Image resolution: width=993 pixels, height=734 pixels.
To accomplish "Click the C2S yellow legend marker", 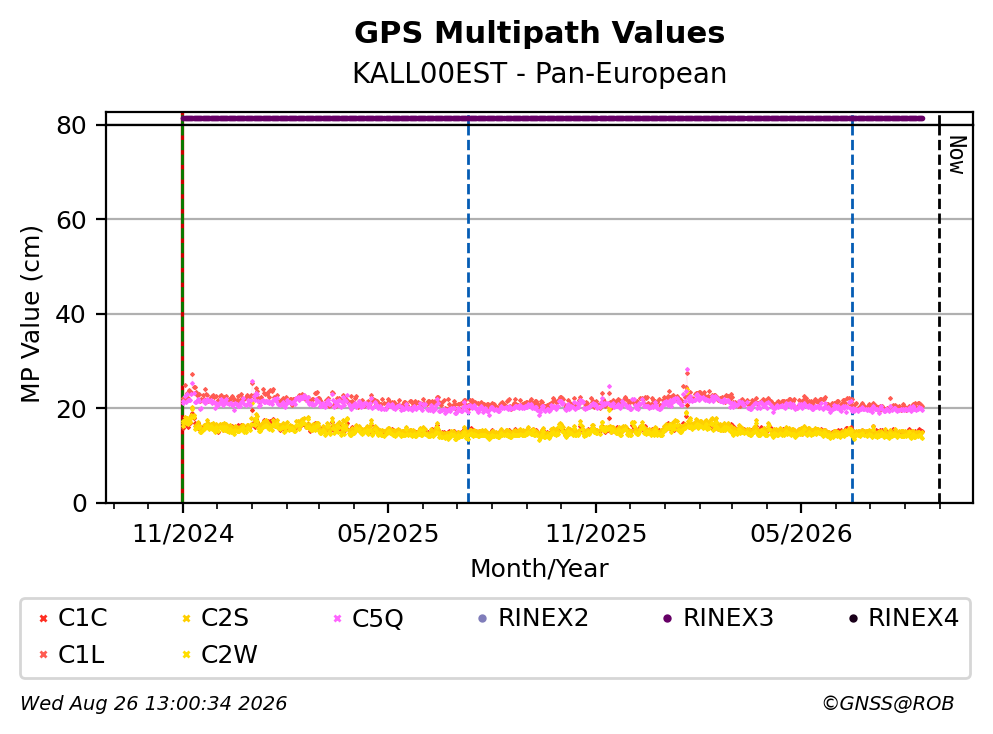I will click(186, 618).
